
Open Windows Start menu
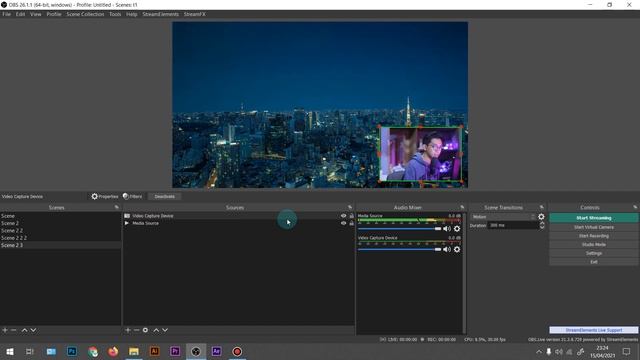click(10, 351)
